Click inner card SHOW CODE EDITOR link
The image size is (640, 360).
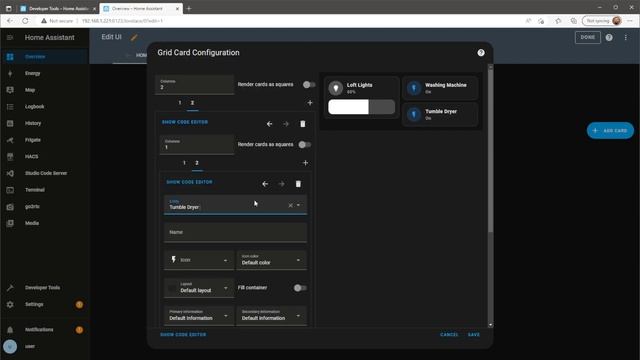pos(189,182)
